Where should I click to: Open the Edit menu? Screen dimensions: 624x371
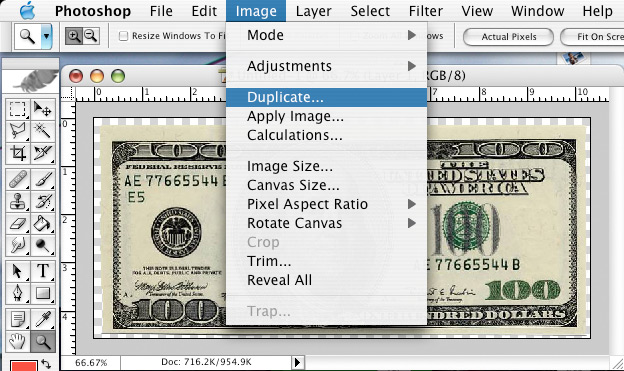(204, 11)
